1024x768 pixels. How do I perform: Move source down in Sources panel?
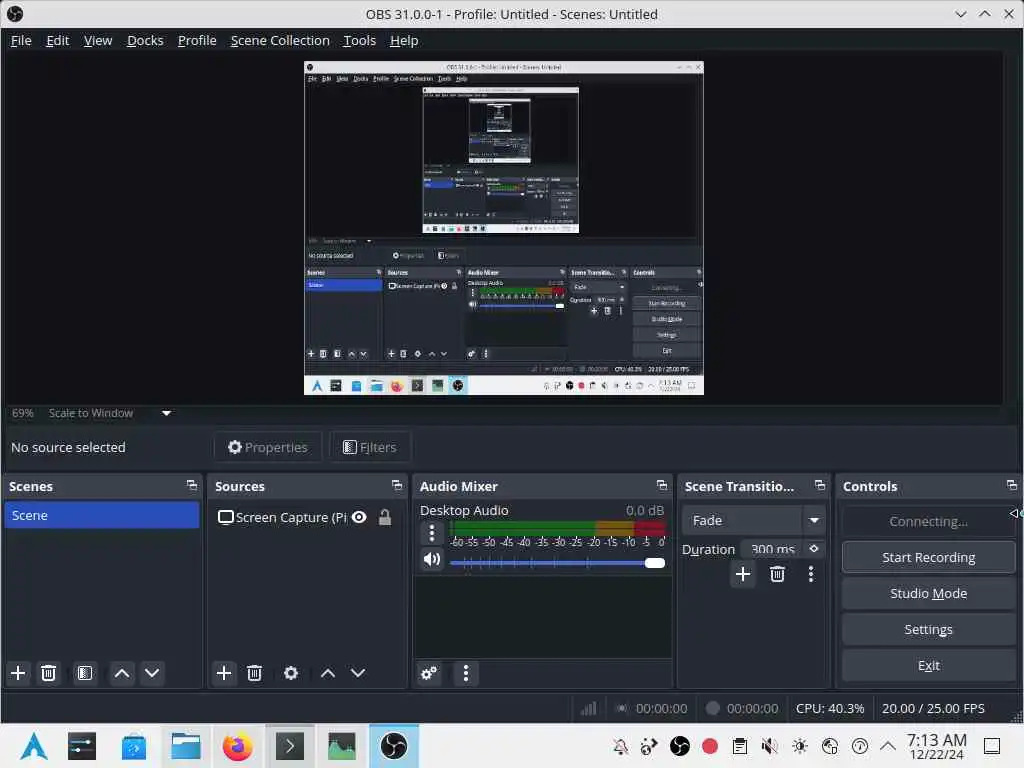pos(358,673)
